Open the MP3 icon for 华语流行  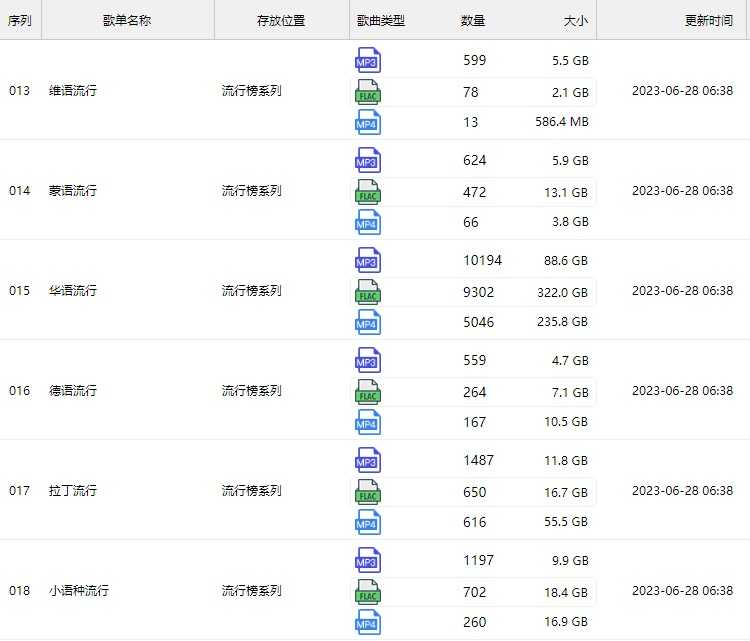pos(368,260)
